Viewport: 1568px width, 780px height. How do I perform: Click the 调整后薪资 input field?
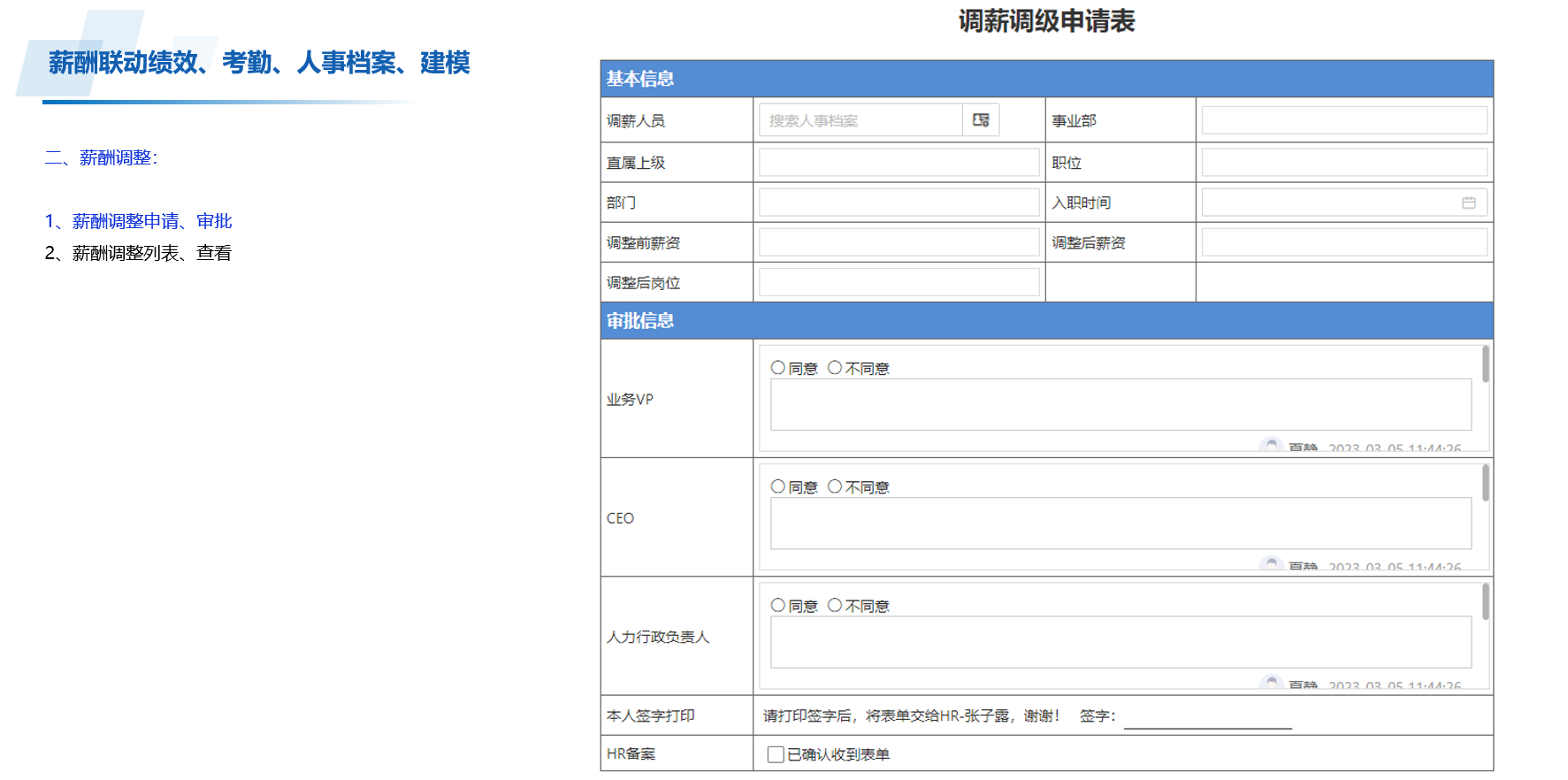click(x=1344, y=242)
